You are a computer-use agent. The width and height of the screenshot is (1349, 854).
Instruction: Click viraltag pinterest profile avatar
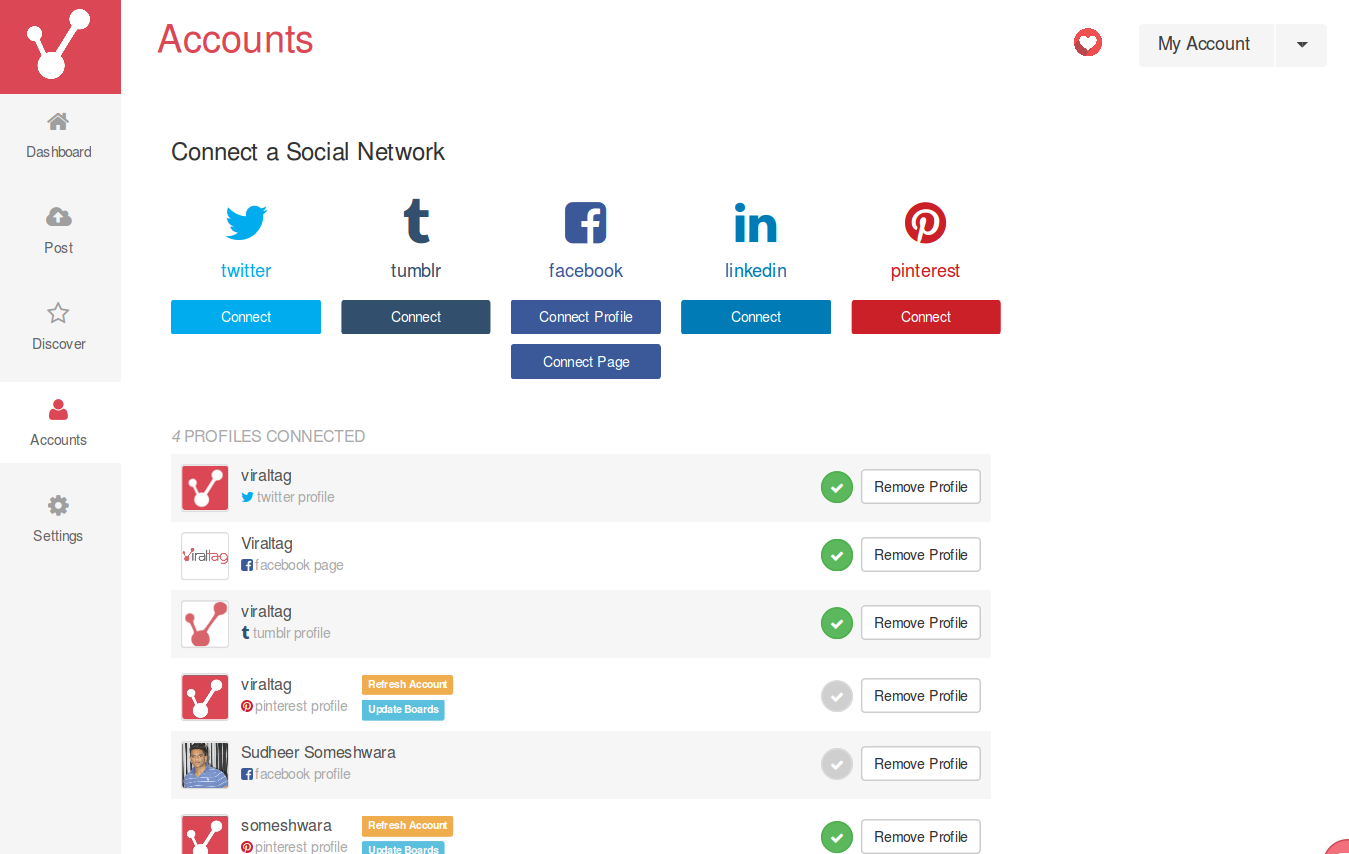205,697
